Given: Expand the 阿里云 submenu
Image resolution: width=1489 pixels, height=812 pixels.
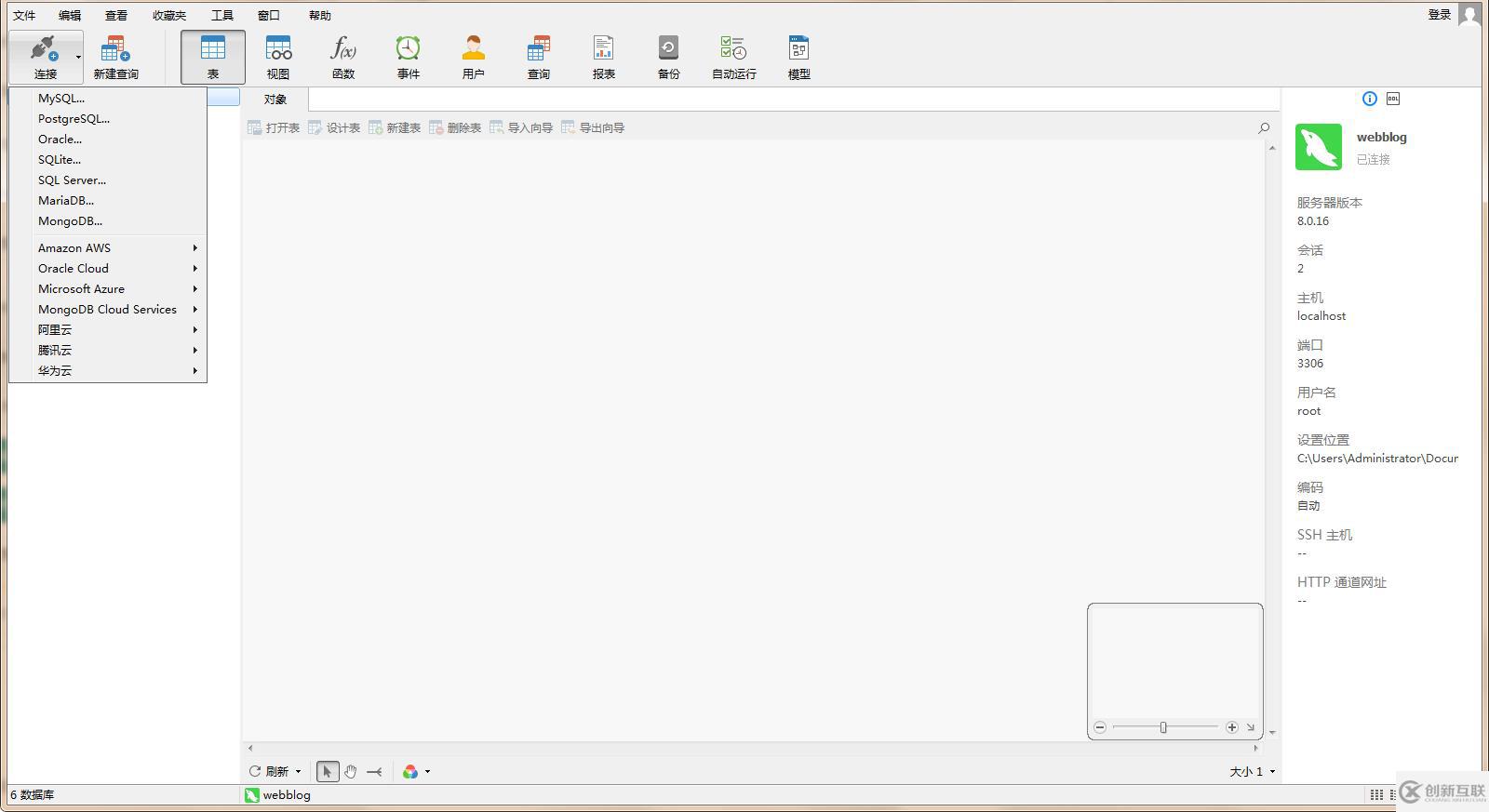Looking at the screenshot, I should [x=108, y=329].
